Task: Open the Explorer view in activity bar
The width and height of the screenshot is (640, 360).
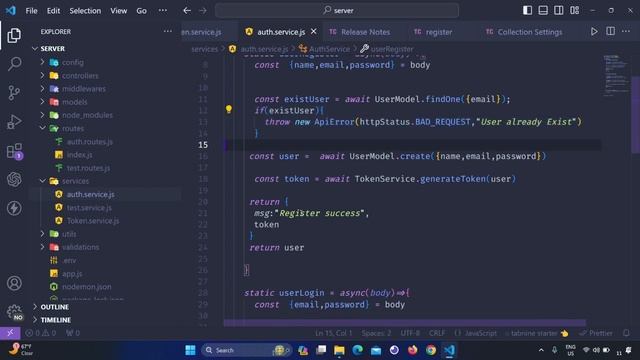Action: coord(14,36)
